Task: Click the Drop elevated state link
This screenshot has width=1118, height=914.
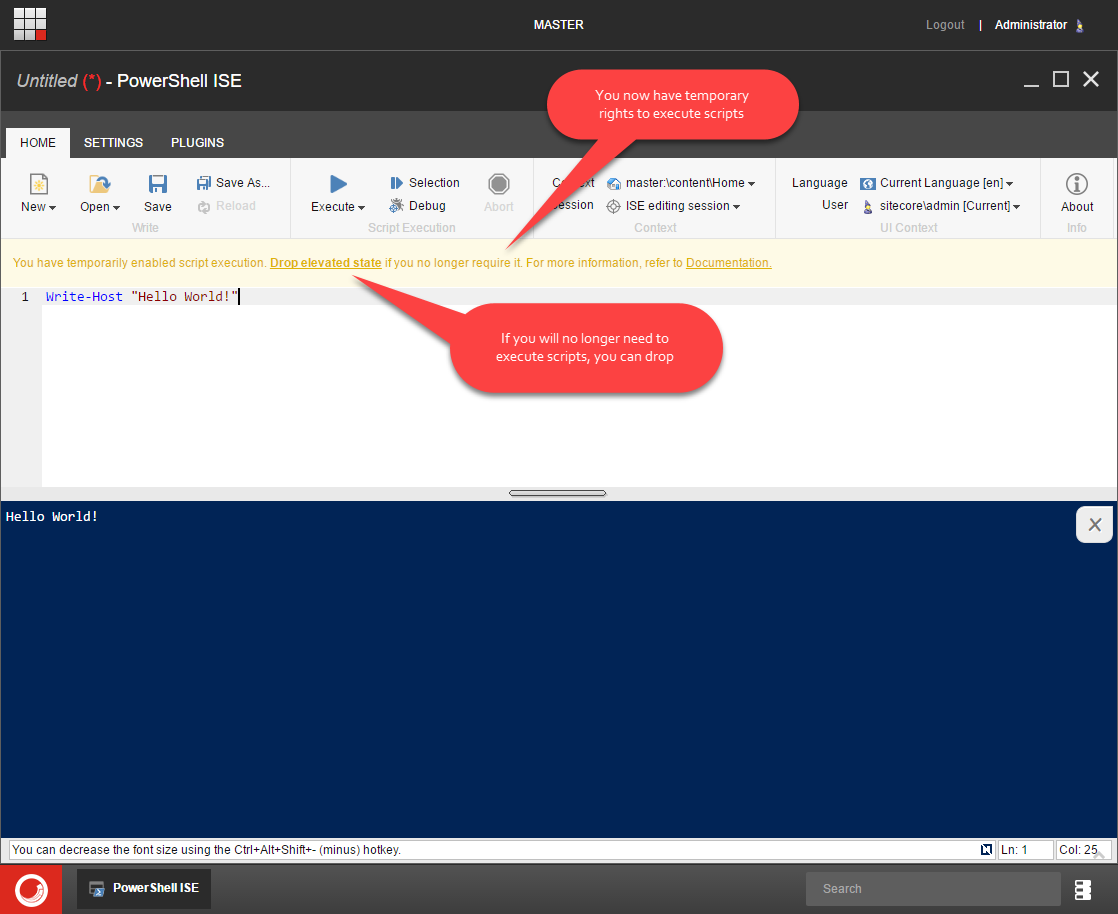Action: point(325,263)
